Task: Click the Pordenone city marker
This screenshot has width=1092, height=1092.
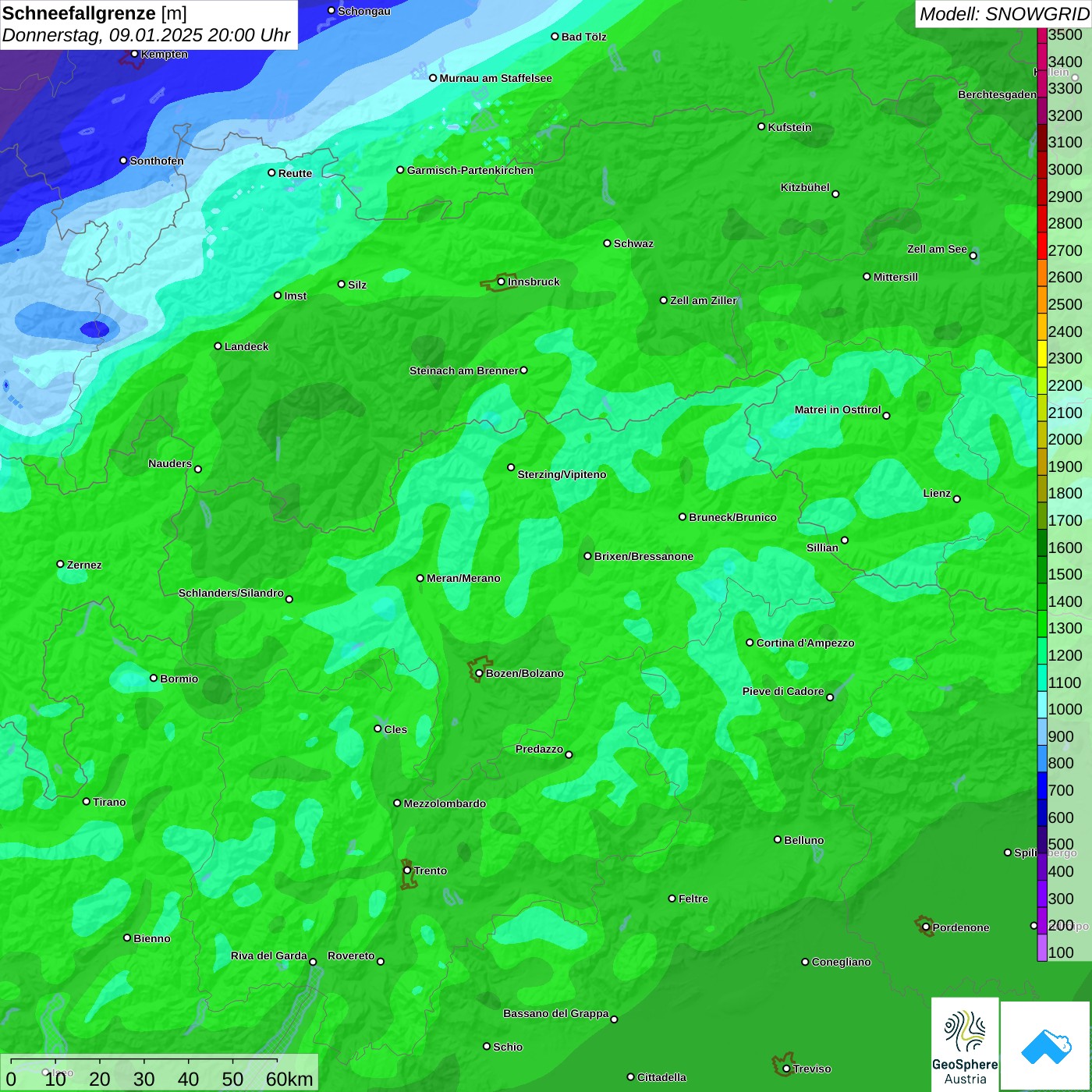Action: [926, 927]
